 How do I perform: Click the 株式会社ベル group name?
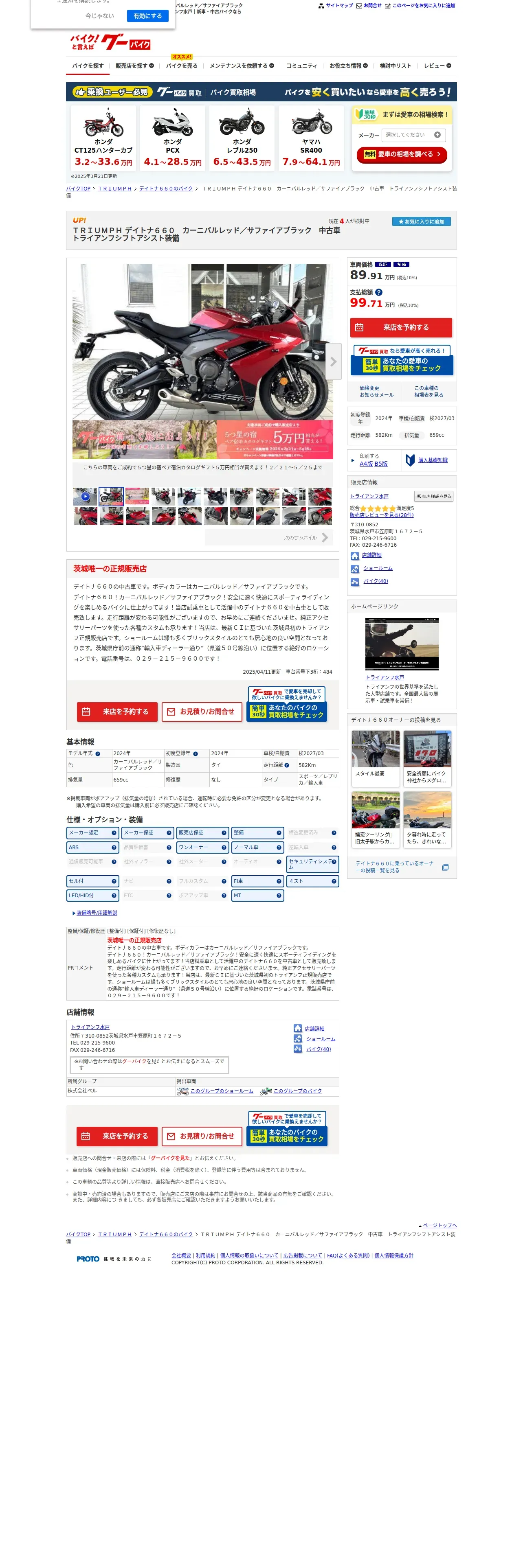[82, 1091]
